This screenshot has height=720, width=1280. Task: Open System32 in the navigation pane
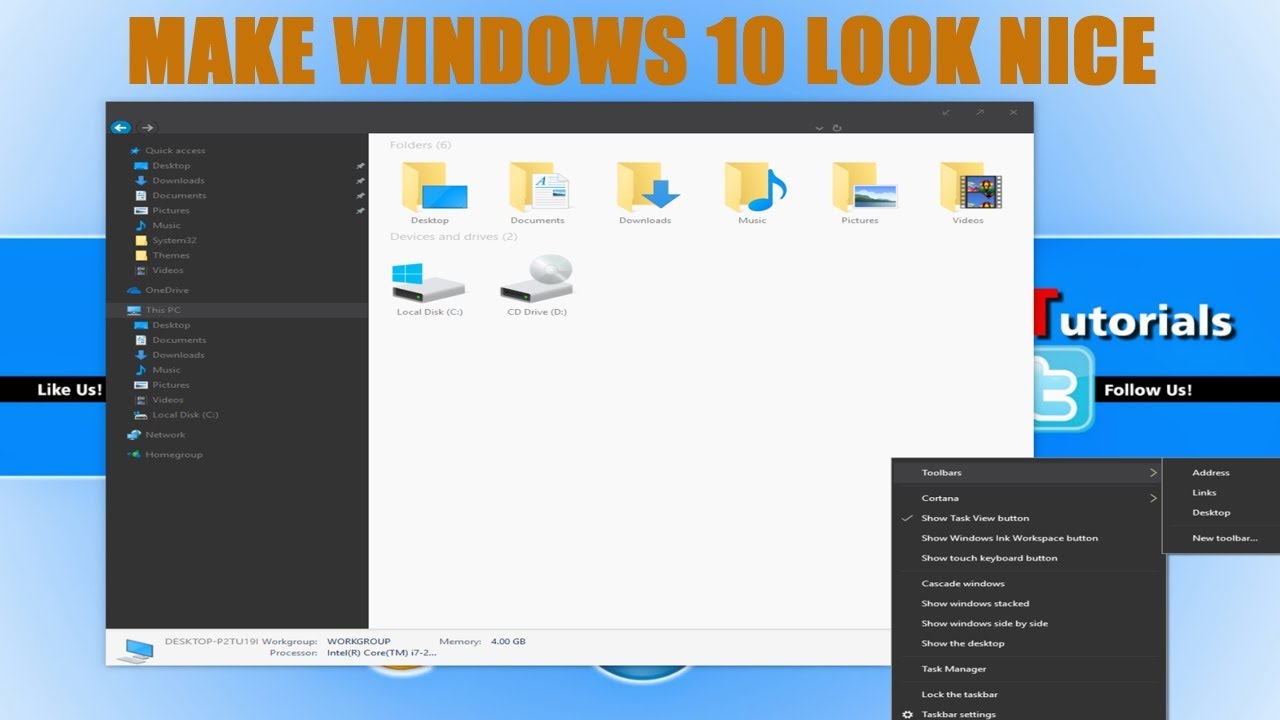174,241
